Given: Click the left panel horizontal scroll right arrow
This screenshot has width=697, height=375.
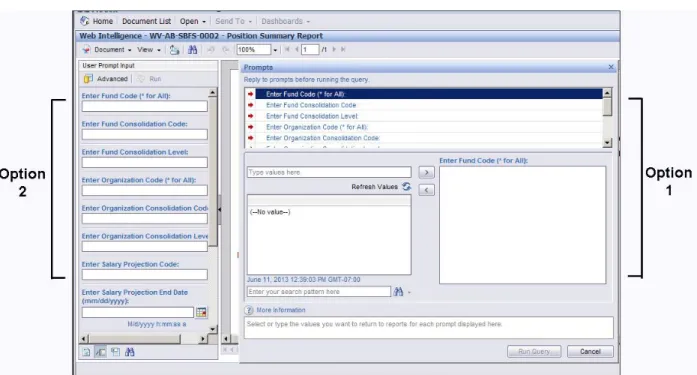Looking at the screenshot, I should 203,339.
